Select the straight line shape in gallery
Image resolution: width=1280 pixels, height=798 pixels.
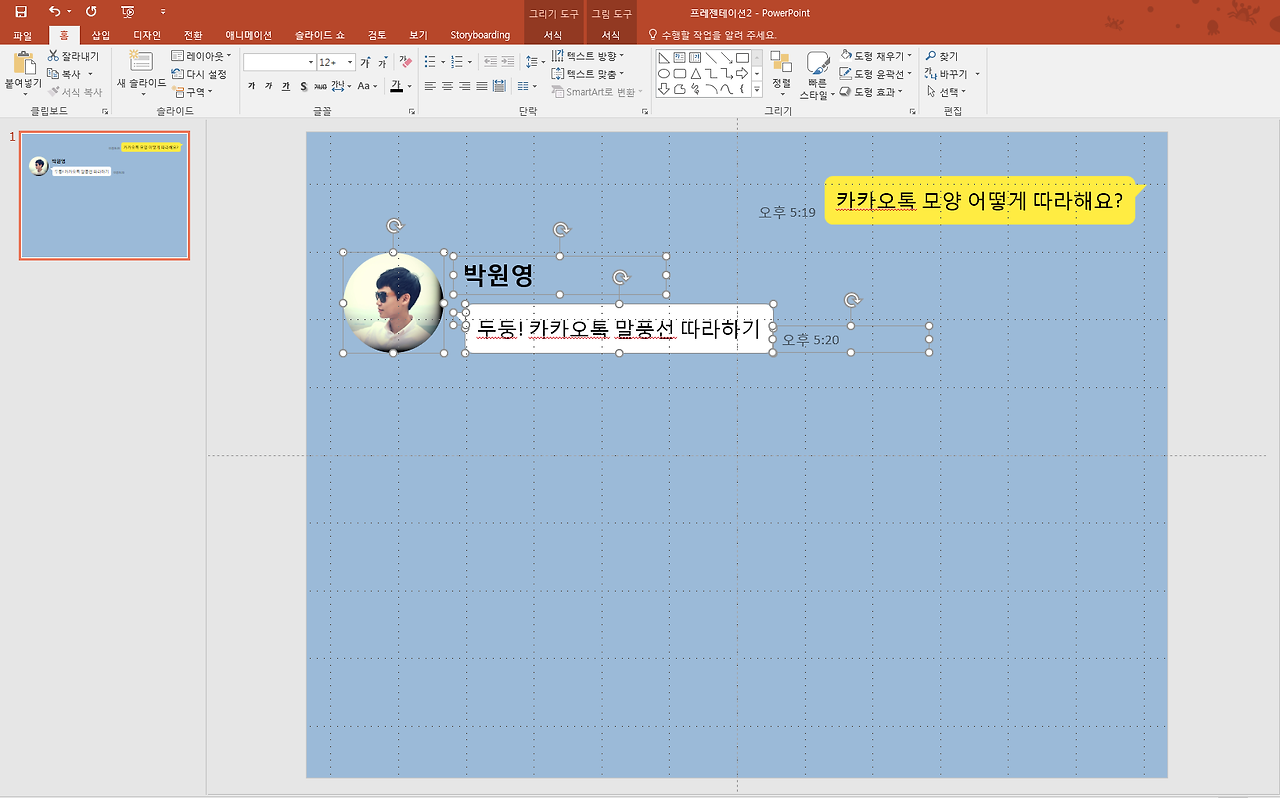tap(711, 57)
